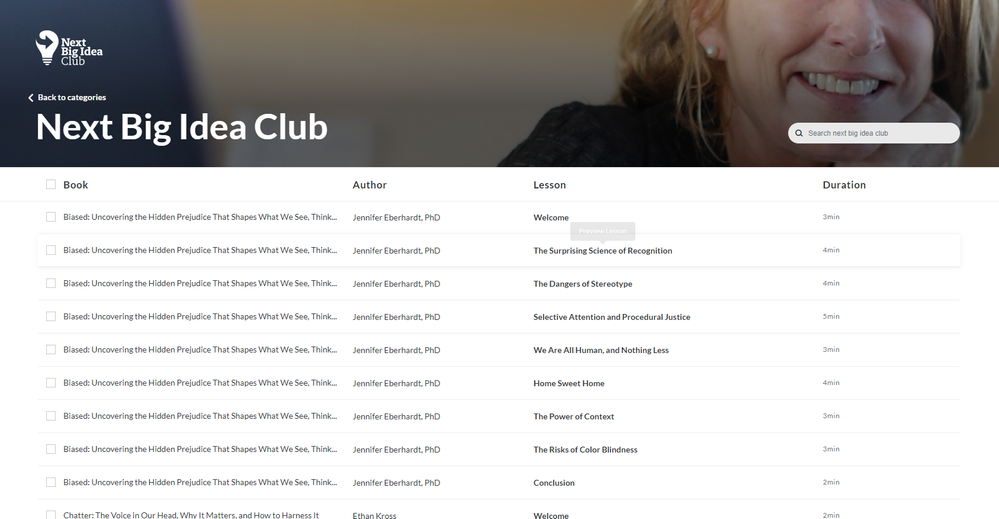Open The Risks of Color Blindness lesson

[585, 450]
